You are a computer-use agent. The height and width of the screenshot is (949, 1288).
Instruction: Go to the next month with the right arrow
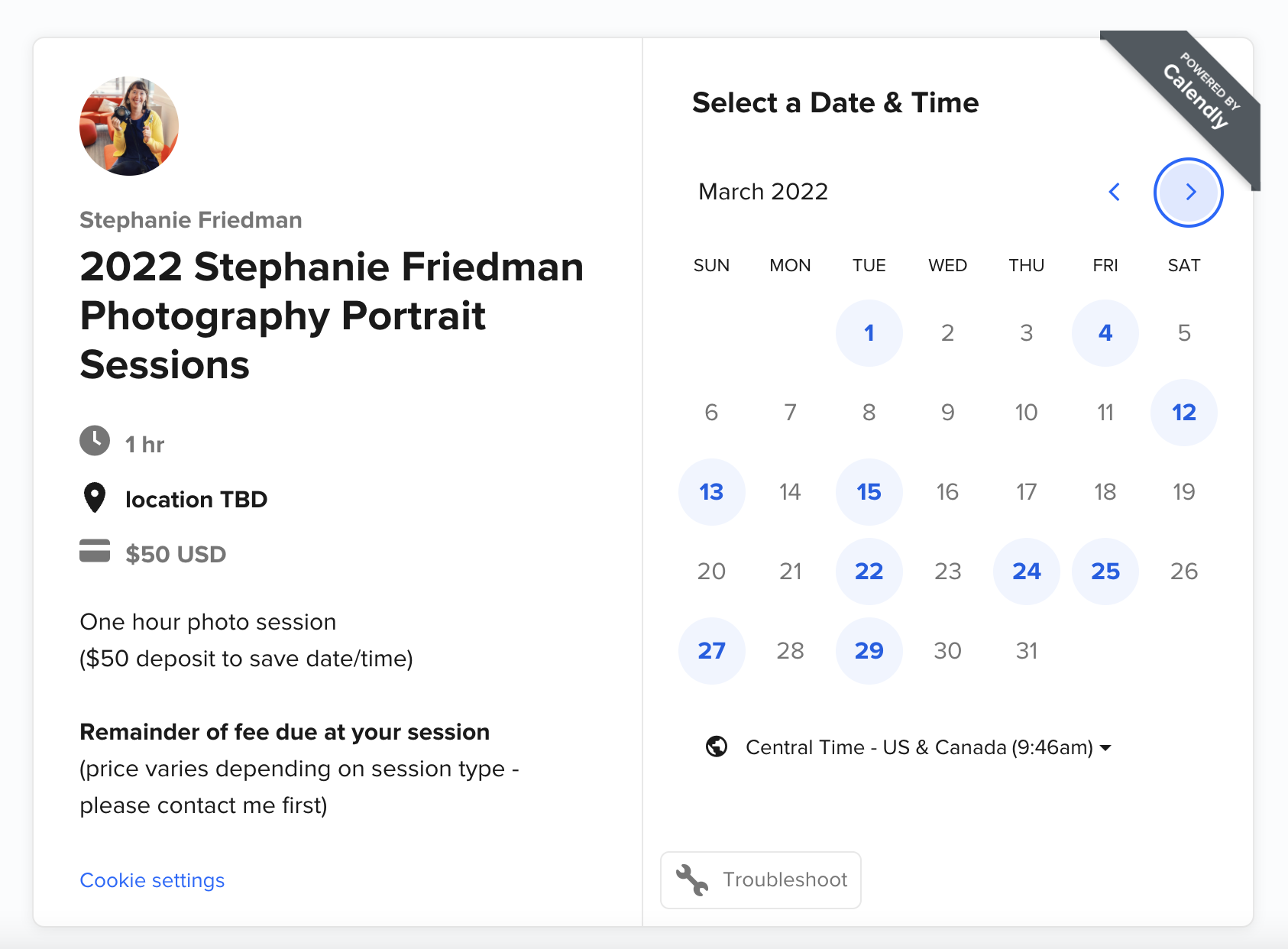pos(1189,193)
